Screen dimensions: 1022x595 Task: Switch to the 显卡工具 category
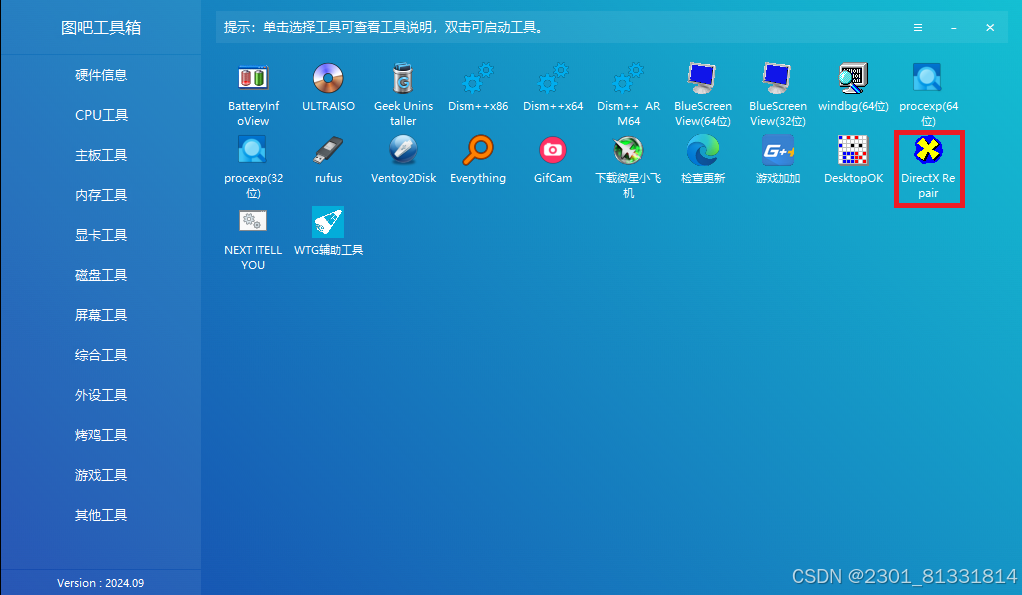(101, 235)
